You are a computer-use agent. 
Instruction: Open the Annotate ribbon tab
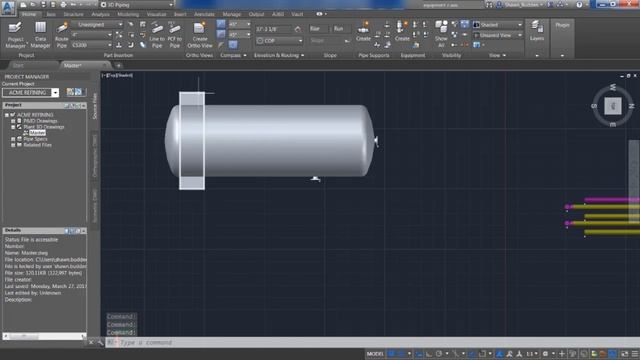[x=204, y=14]
